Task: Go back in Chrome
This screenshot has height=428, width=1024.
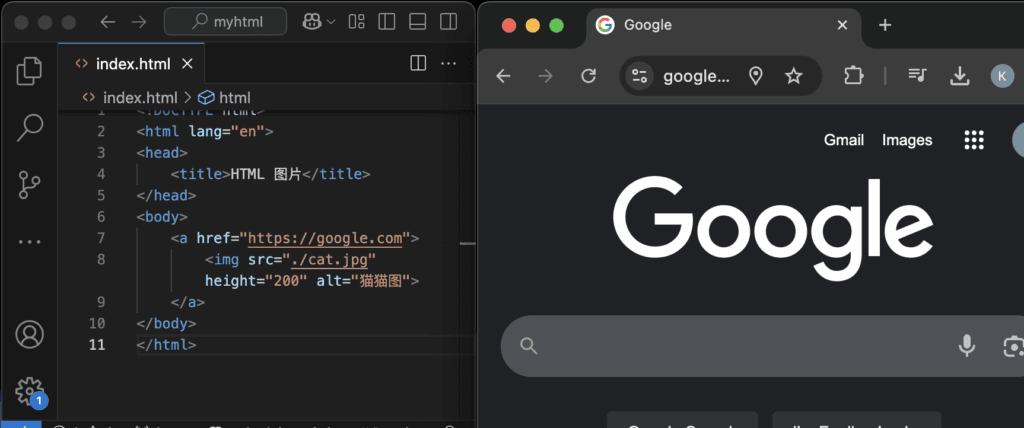Action: pos(503,76)
